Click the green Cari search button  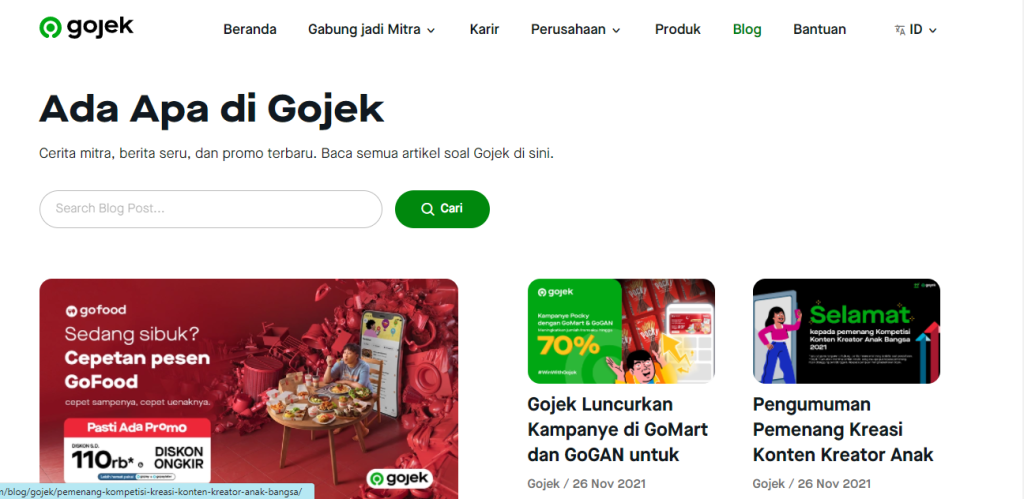pyautogui.click(x=442, y=209)
